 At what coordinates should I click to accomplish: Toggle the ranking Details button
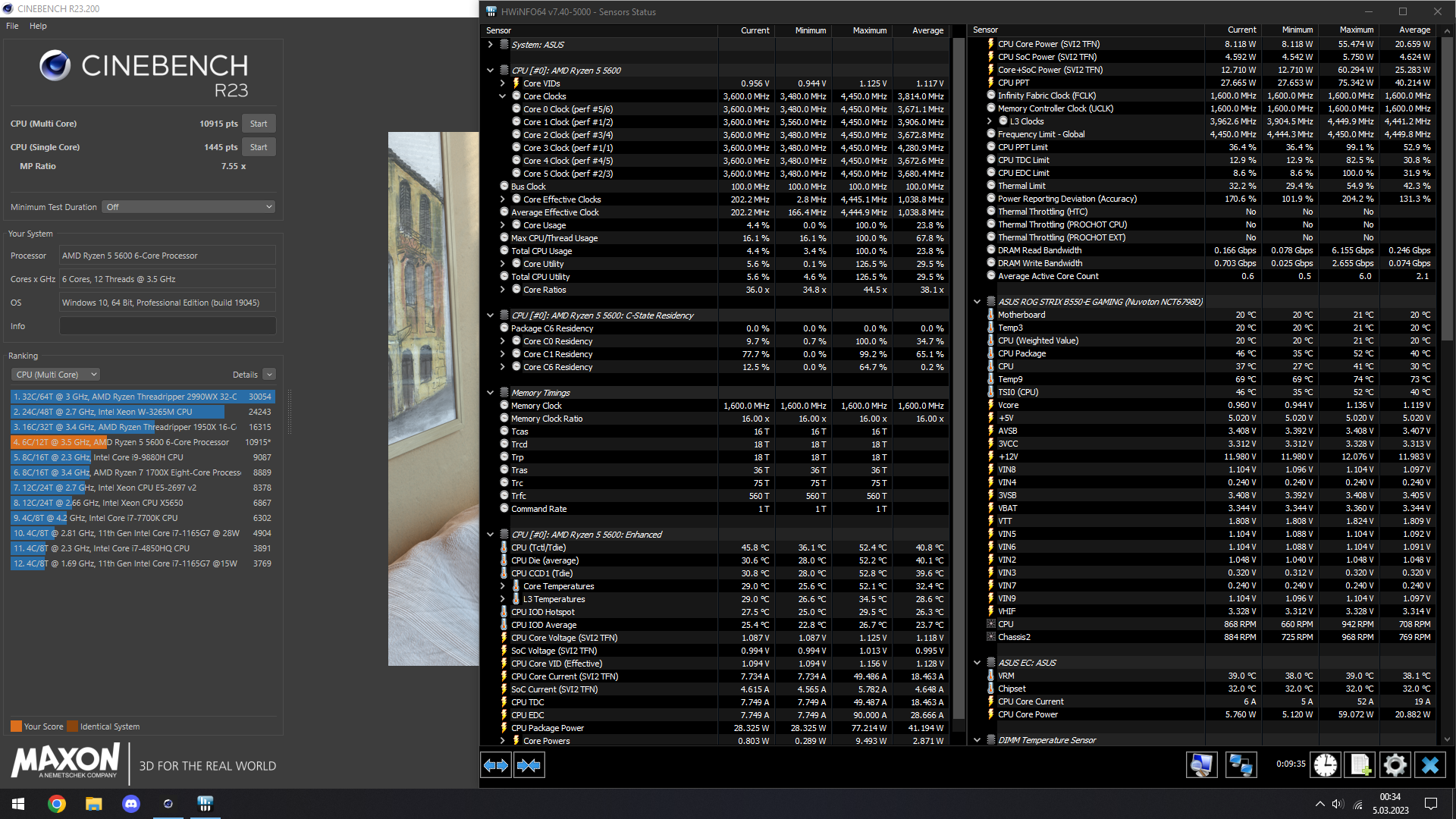268,375
